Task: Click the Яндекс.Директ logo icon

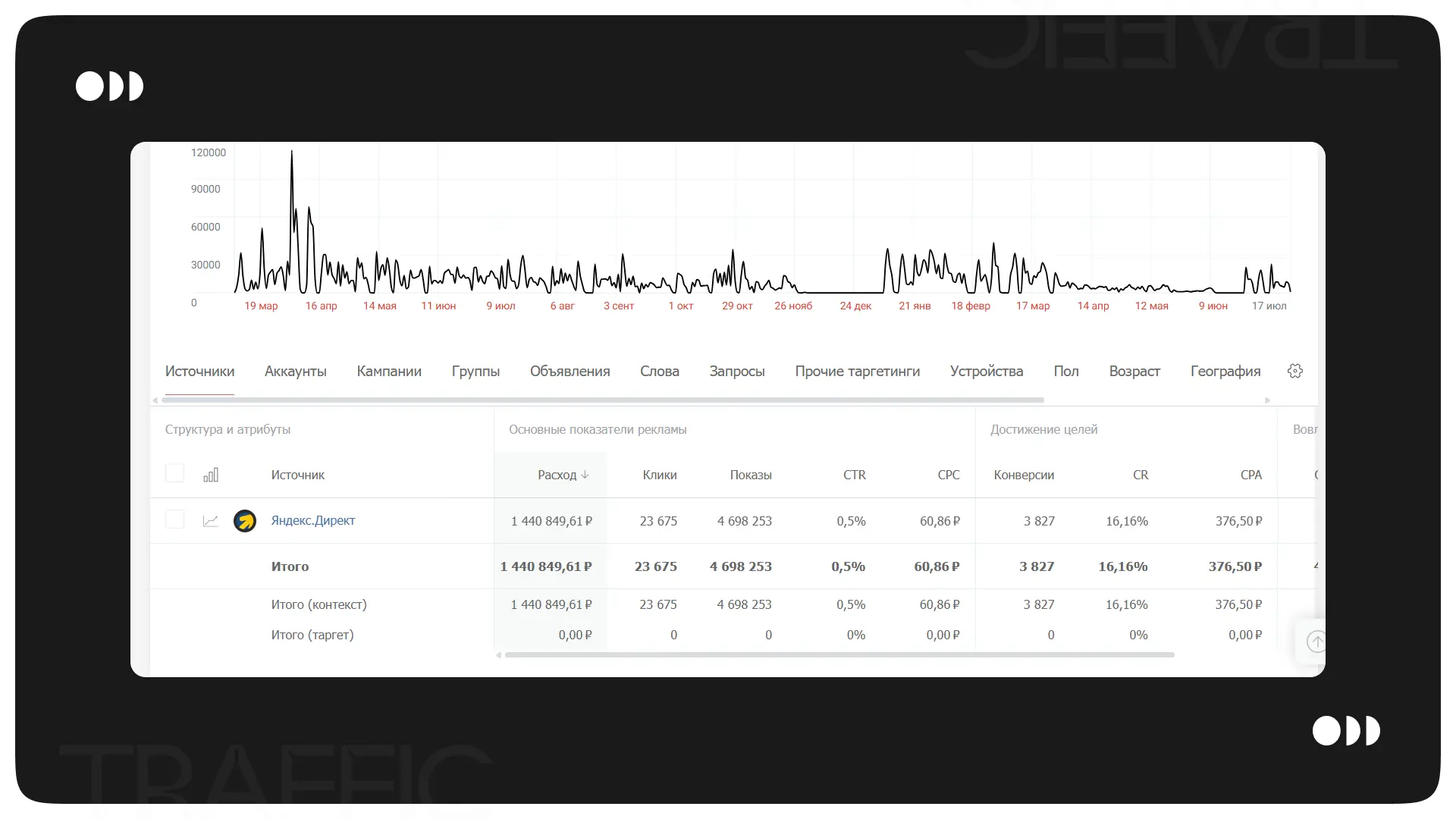Action: (x=245, y=521)
